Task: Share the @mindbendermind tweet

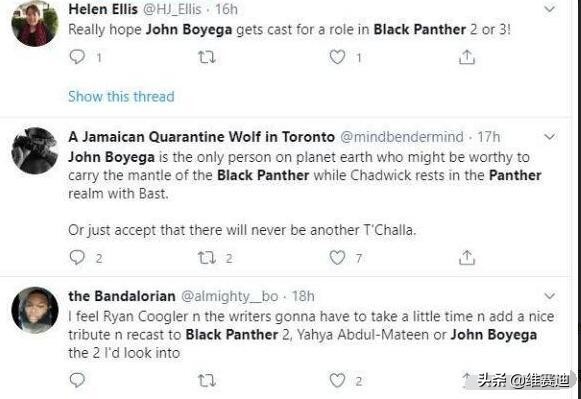Action: click(x=467, y=258)
